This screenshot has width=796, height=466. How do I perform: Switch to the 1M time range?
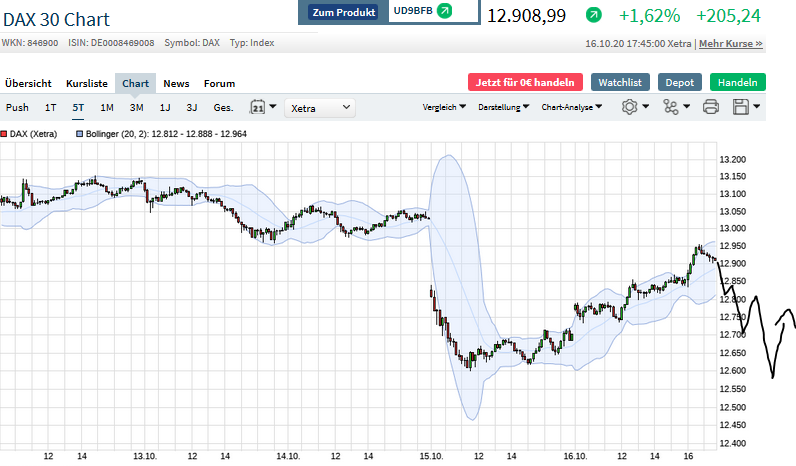tap(107, 107)
